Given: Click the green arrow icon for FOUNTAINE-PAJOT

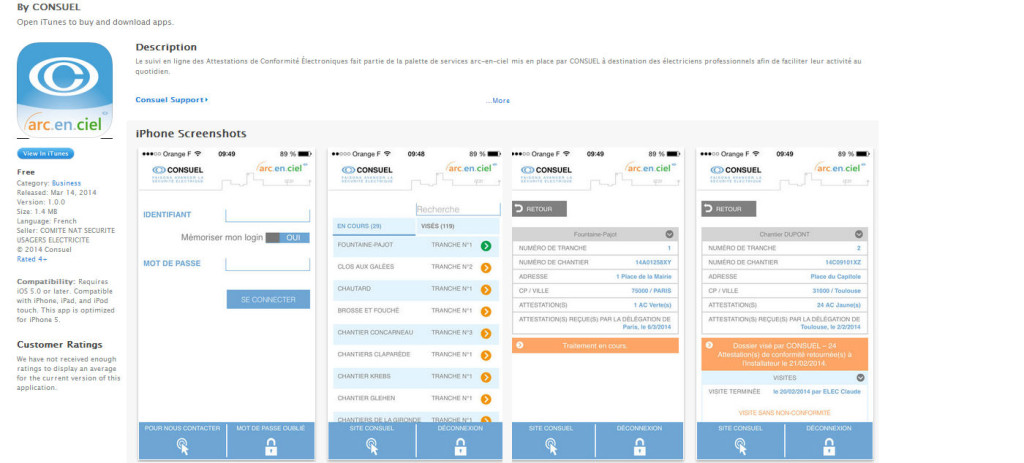Looking at the screenshot, I should (x=486, y=245).
